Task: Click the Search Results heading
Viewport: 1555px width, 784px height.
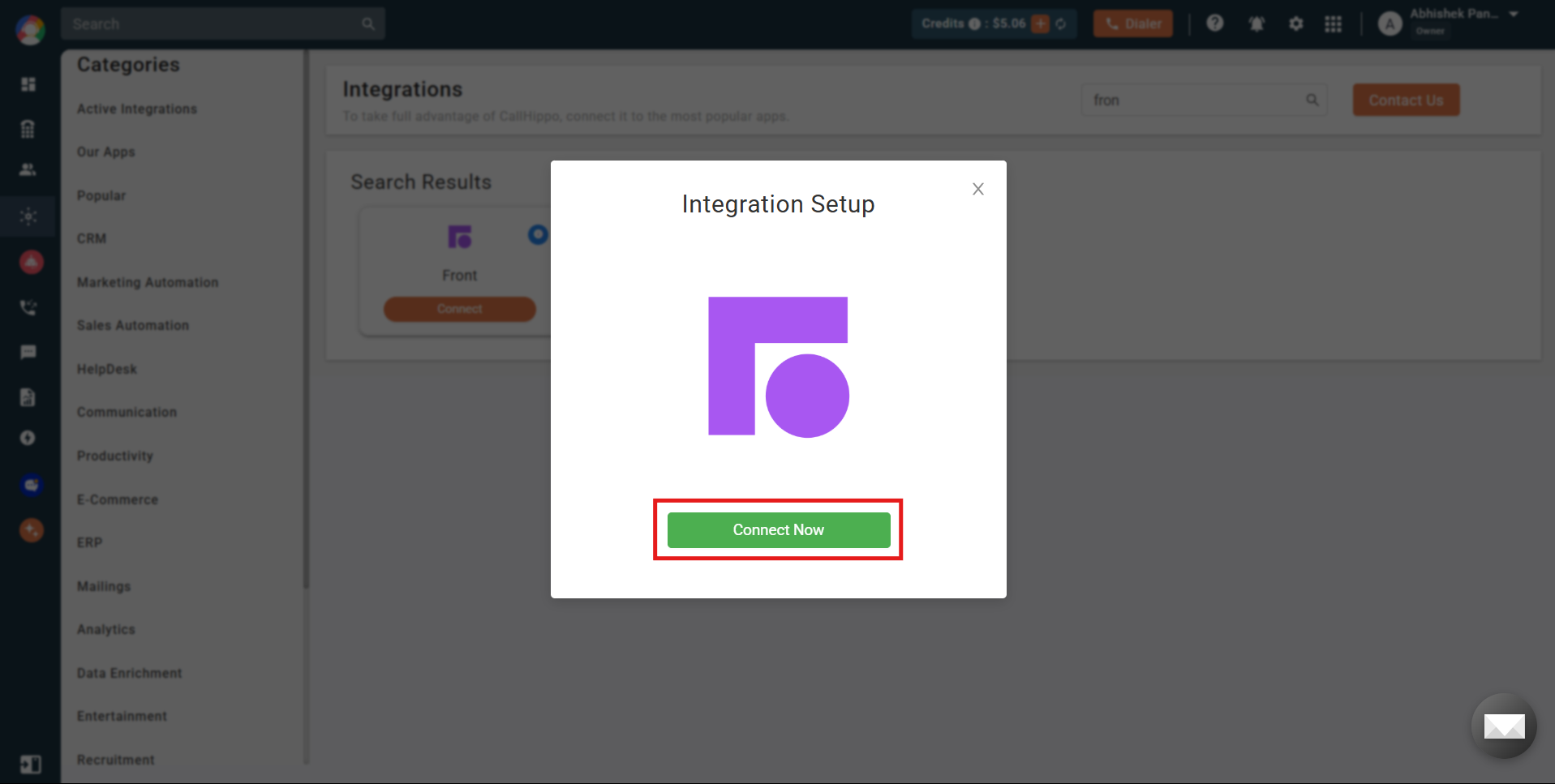Action: pos(420,182)
